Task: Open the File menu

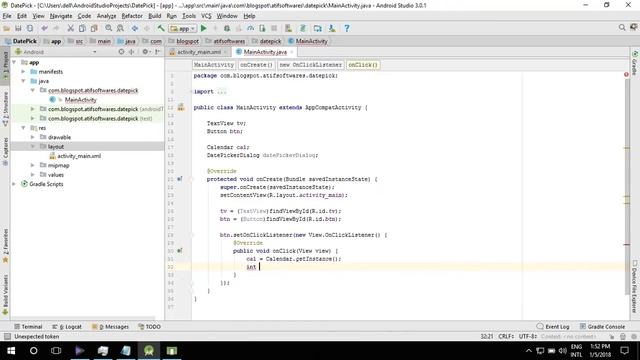Action: [x=7, y=16]
